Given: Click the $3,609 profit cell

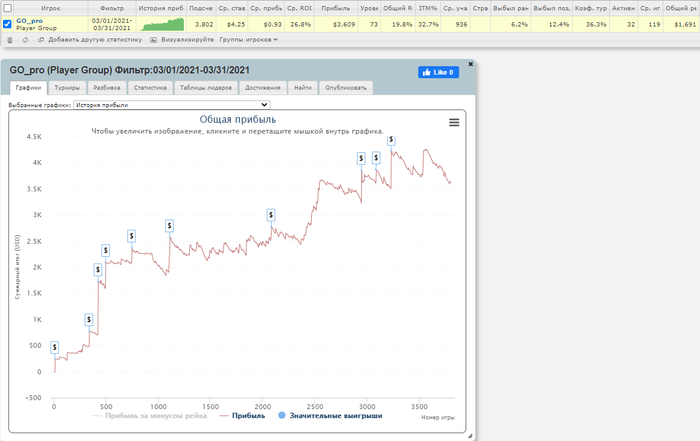Looking at the screenshot, I should (x=336, y=25).
